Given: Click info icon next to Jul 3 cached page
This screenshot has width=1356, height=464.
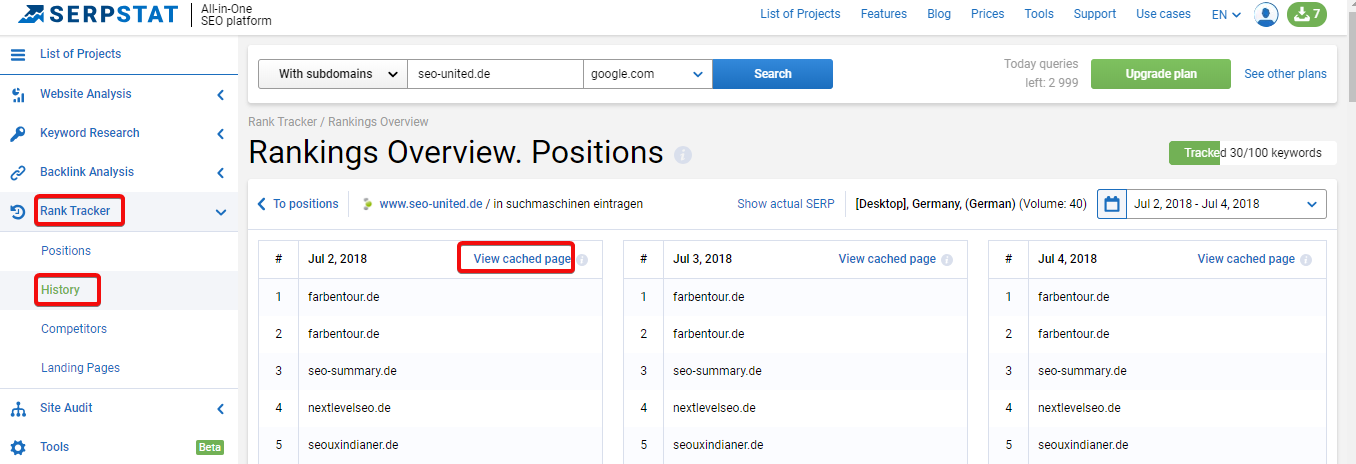Looking at the screenshot, I should pyautogui.click(x=947, y=260).
